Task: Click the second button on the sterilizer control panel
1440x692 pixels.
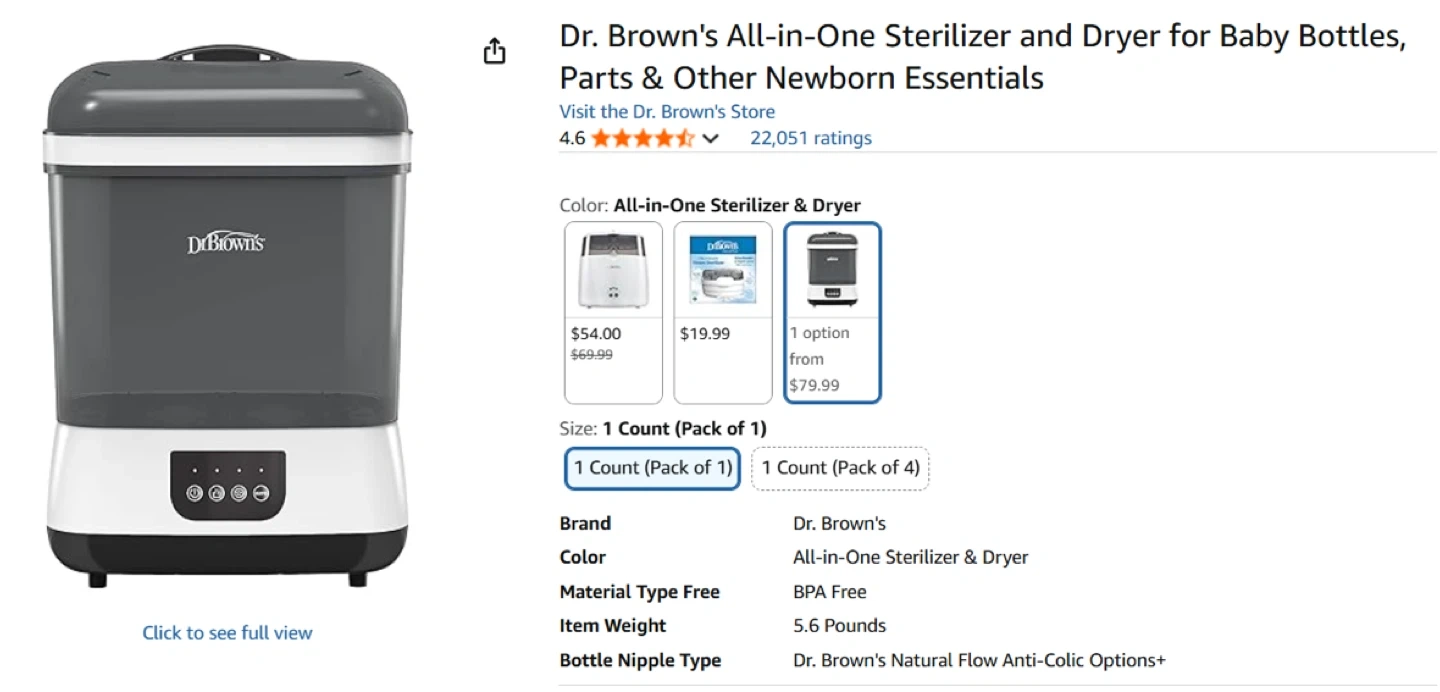Action: tap(216, 493)
